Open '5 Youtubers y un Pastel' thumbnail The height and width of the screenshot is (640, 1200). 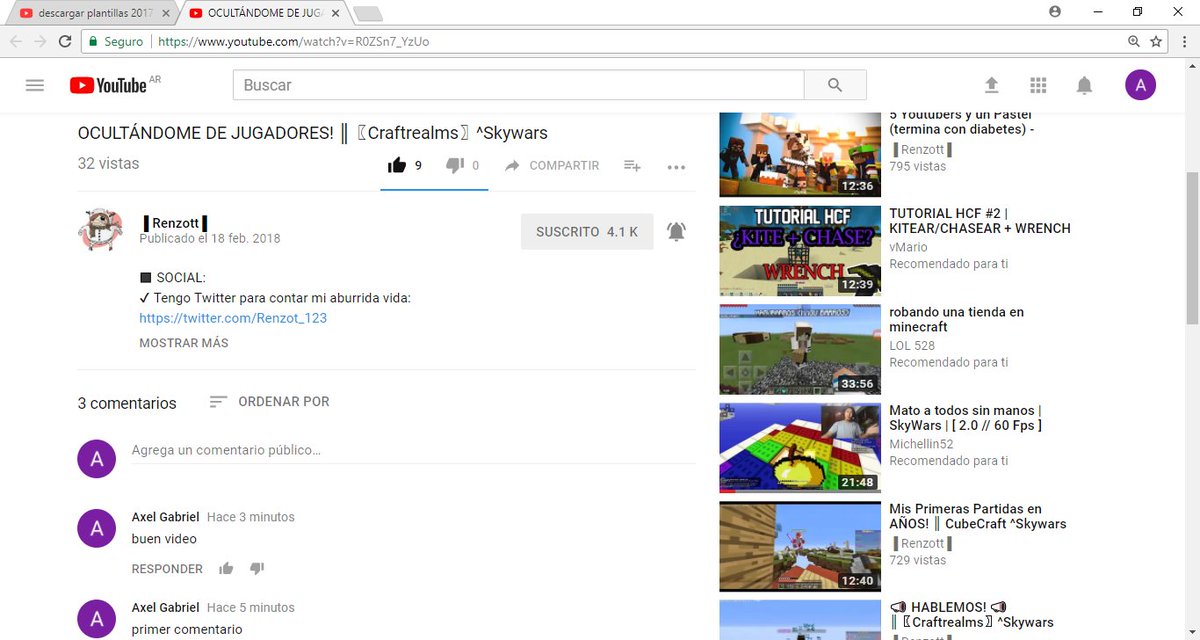click(x=799, y=155)
